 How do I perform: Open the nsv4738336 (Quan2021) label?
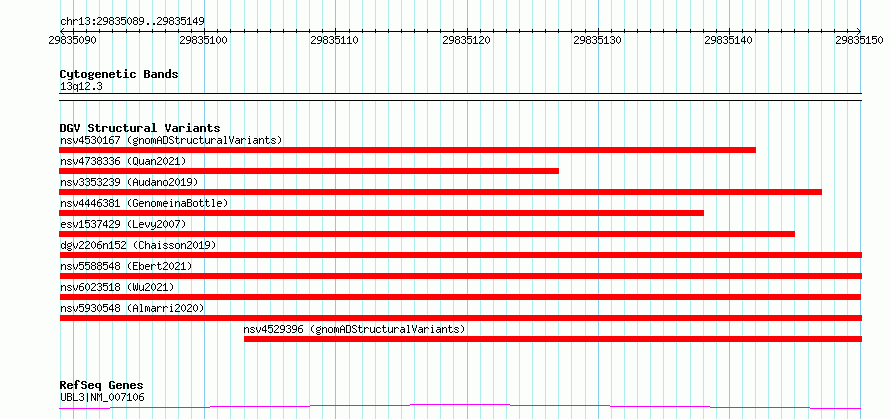click(x=123, y=161)
